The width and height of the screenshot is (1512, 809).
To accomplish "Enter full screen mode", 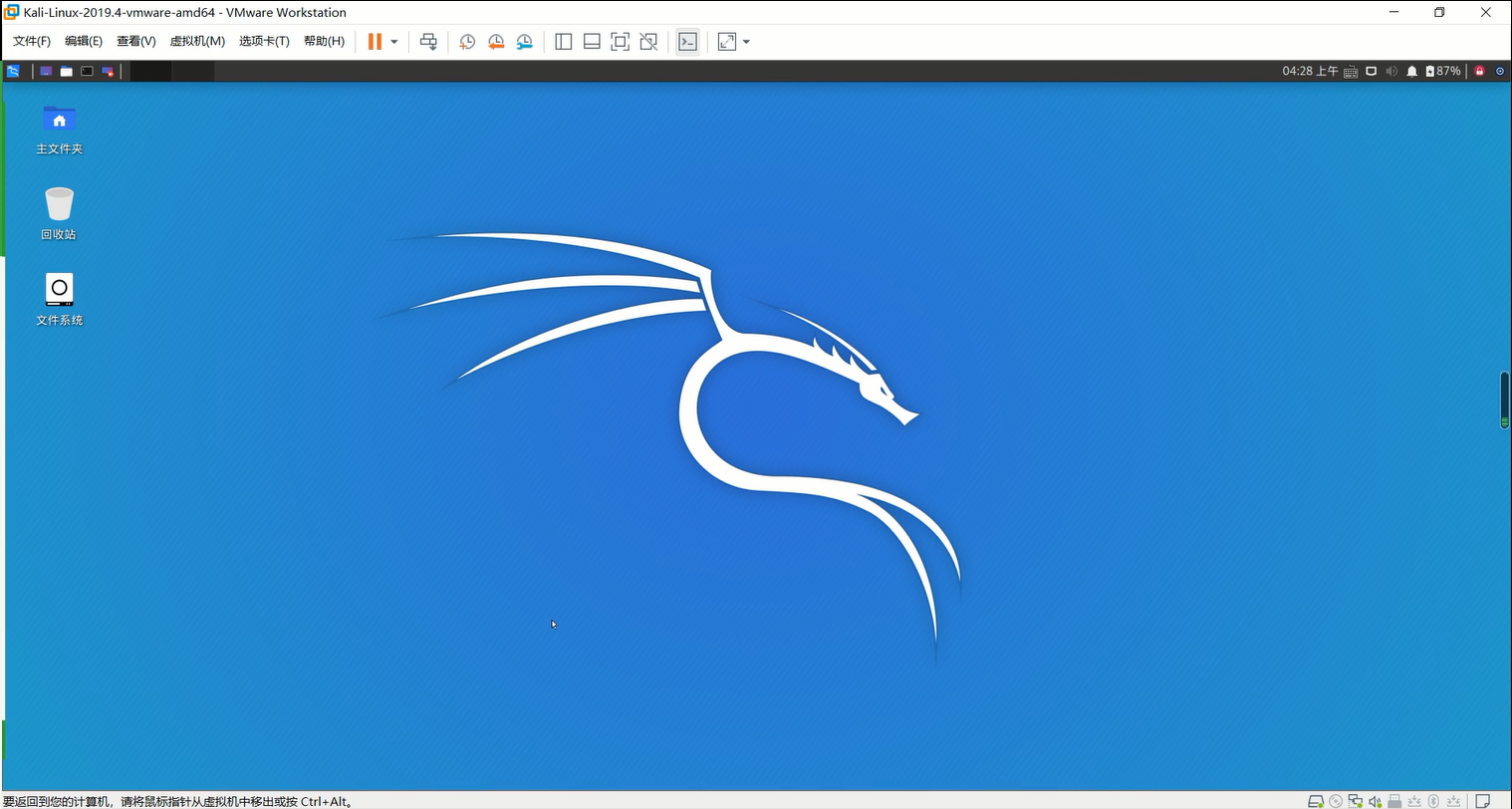I will coord(620,41).
